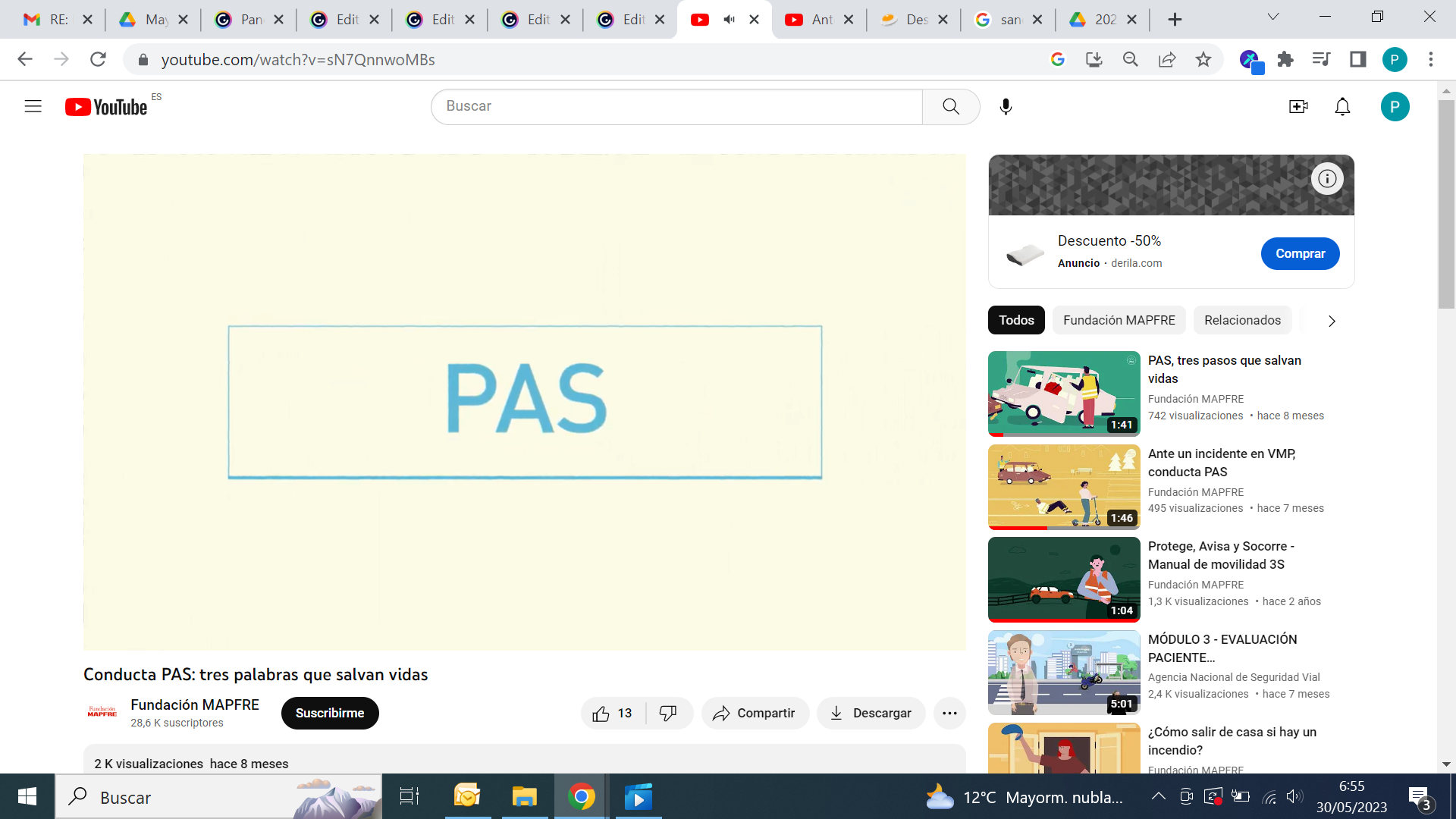1456x819 pixels.
Task: Select the Relacionados filter chip
Action: click(1242, 320)
